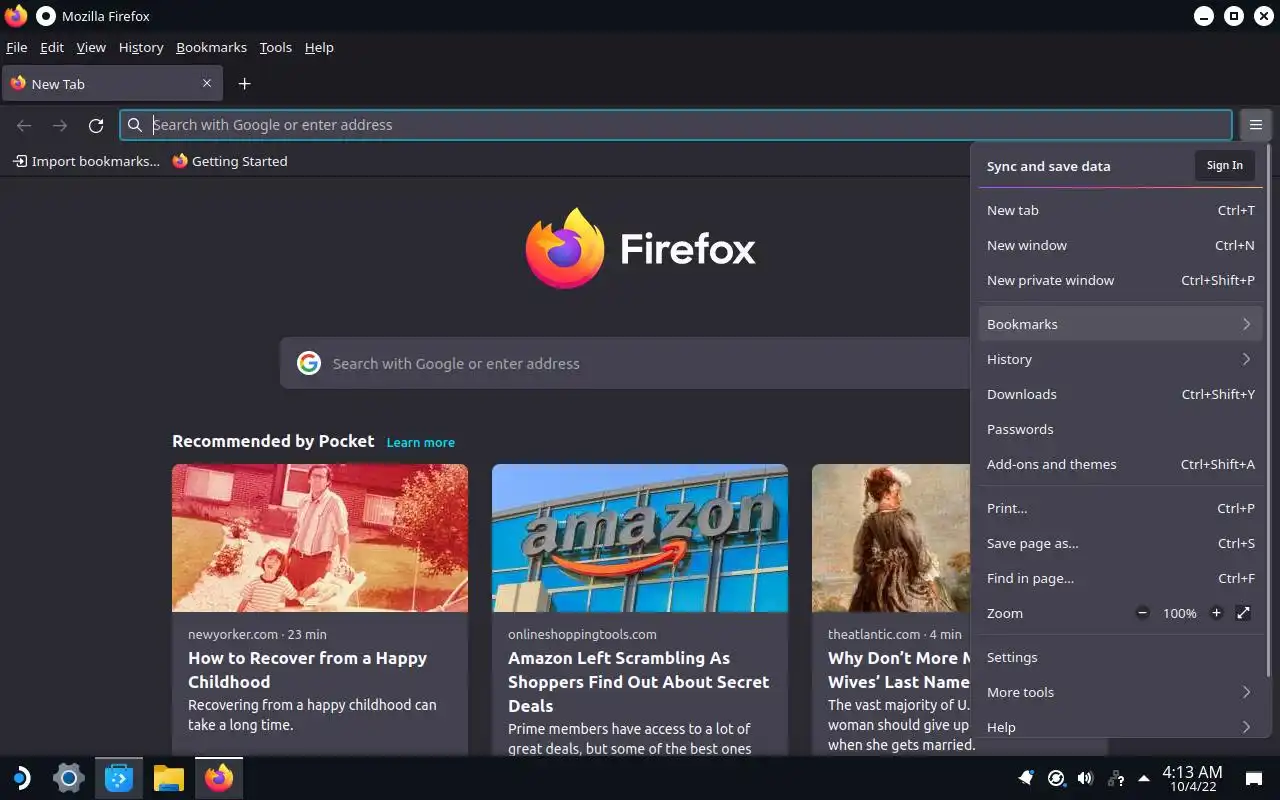
Task: Open Settings from the panel menu
Action: click(x=1120, y=657)
